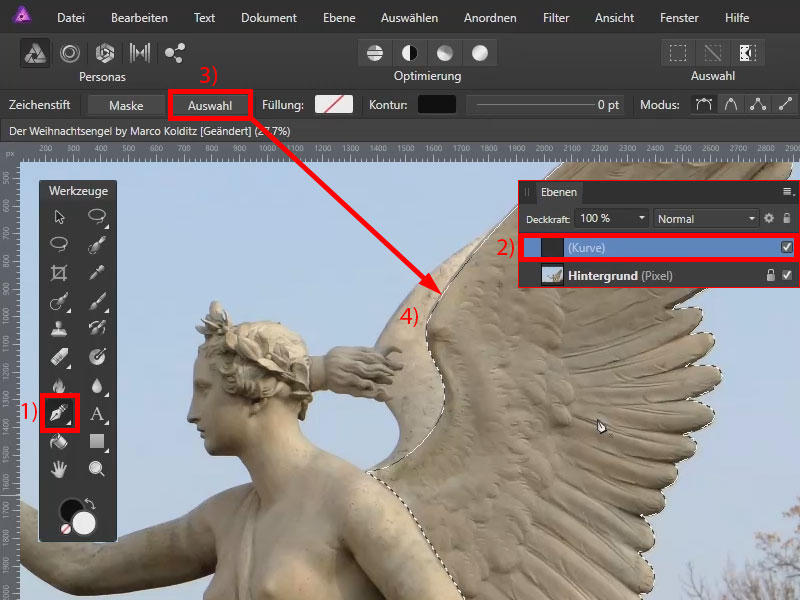Open the Anordnen menu

[490, 18]
